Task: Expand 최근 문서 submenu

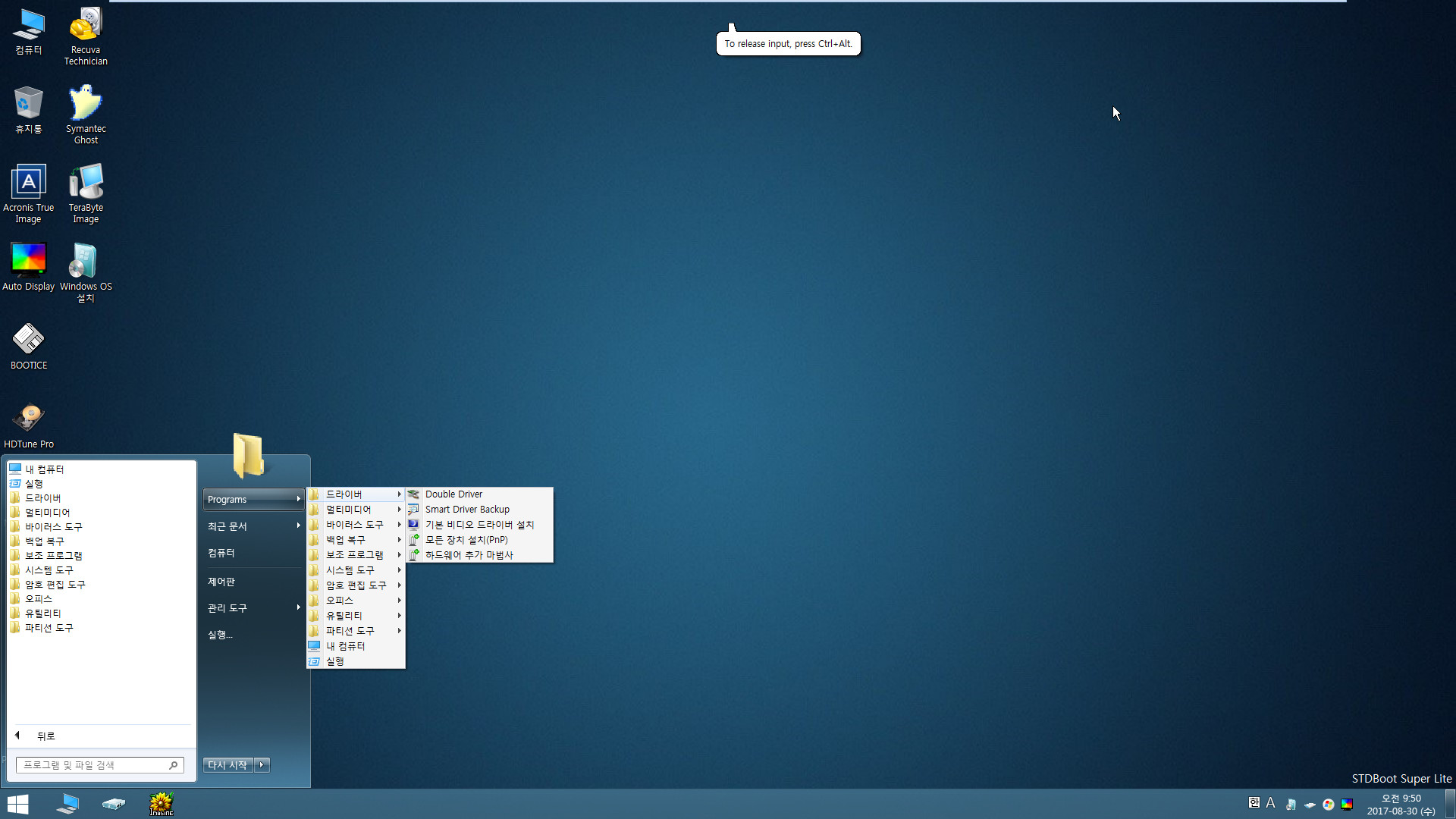Action: pos(253,526)
